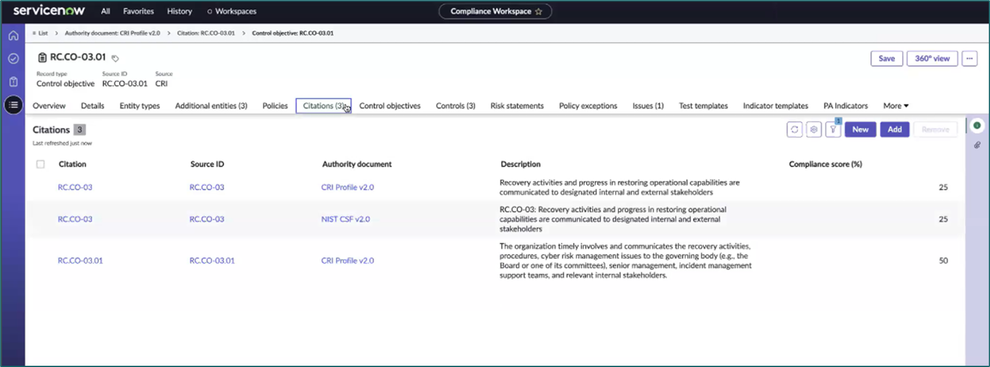Open the PA Indicators tab

(845, 106)
